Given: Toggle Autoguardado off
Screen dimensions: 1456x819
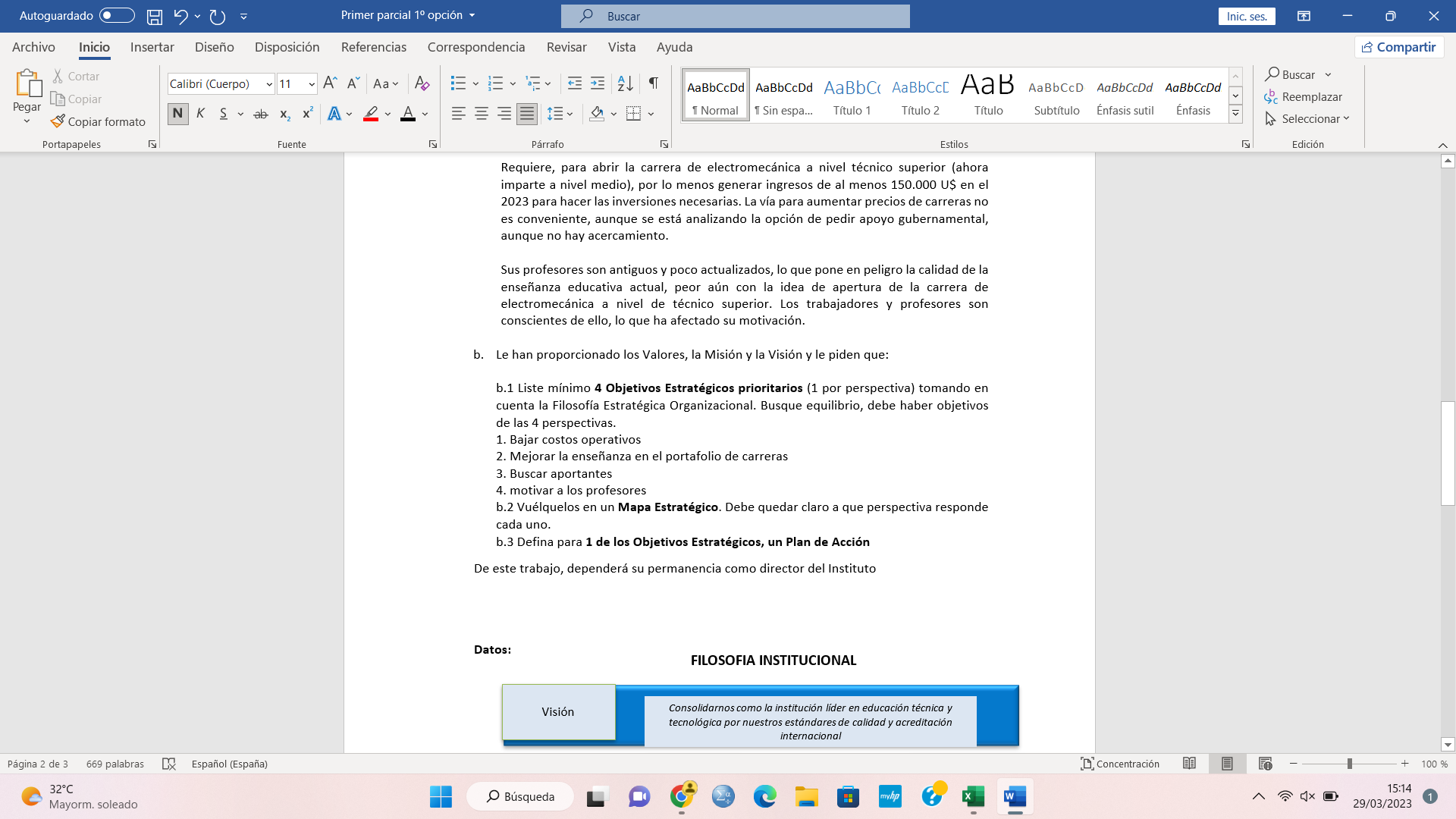Looking at the screenshot, I should [116, 15].
